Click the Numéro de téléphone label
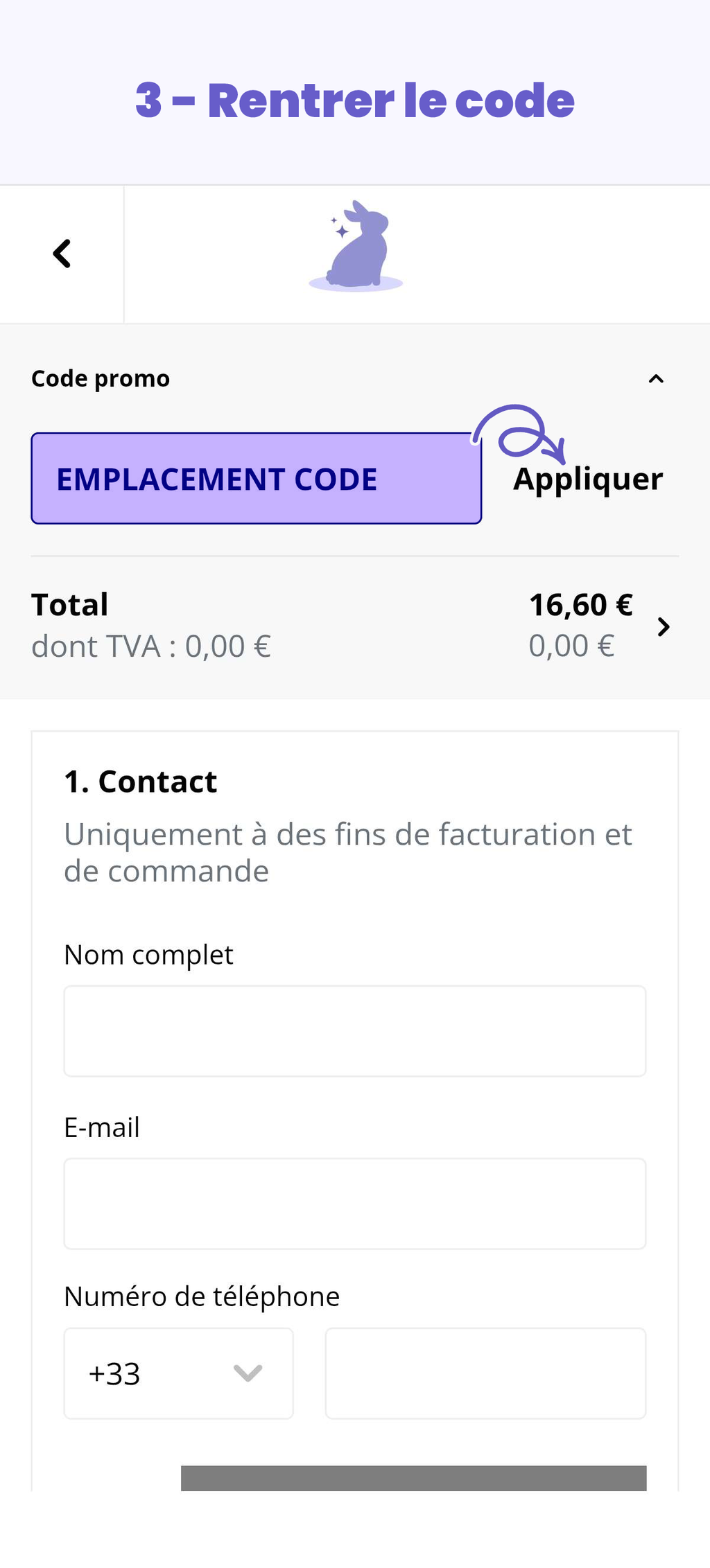Image resolution: width=710 pixels, height=1568 pixels. [x=202, y=1296]
